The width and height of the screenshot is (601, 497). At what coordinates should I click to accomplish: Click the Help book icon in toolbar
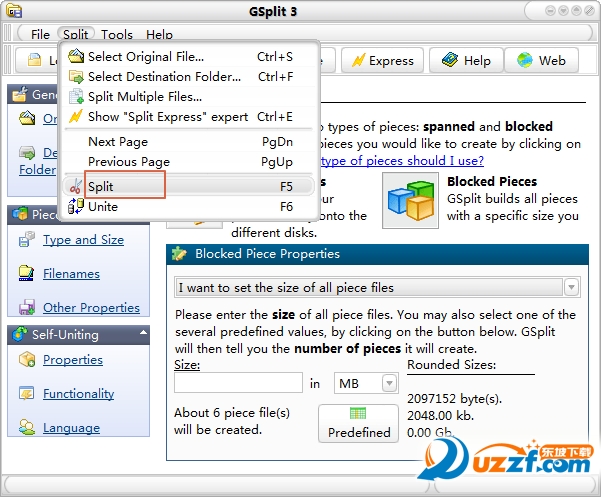(450, 60)
